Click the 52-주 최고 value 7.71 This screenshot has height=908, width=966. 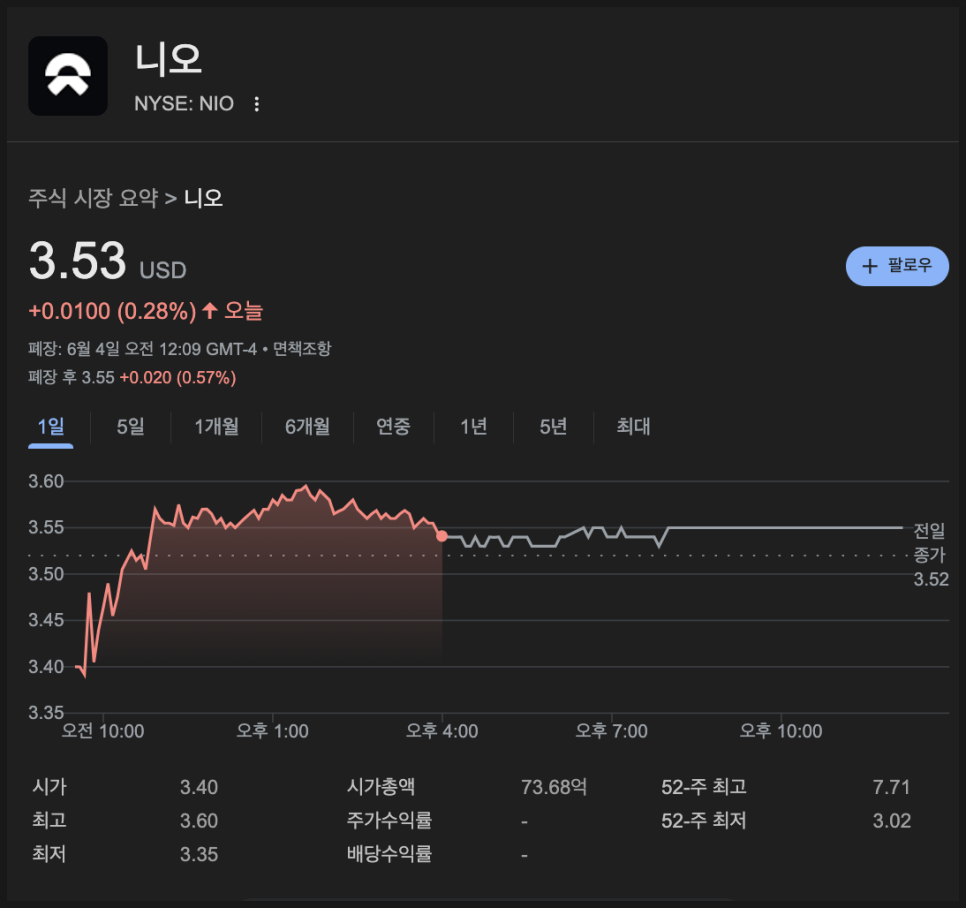click(891, 787)
